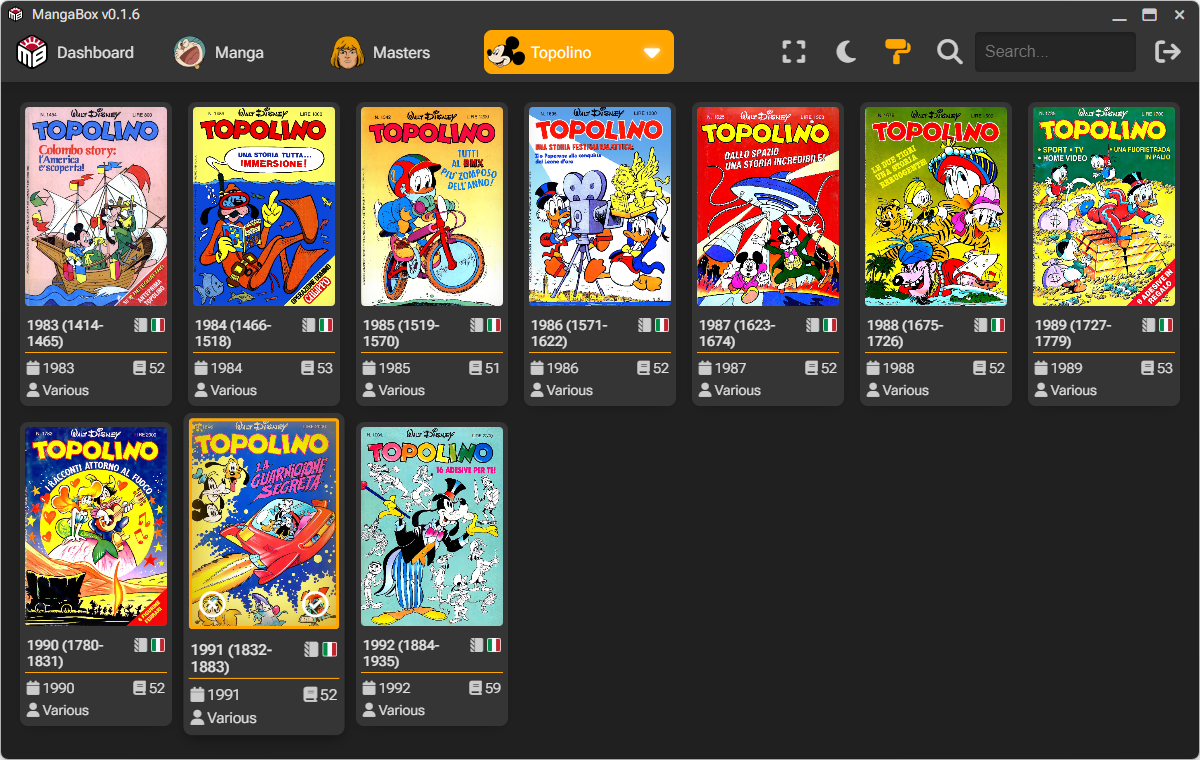Click the Italian flag on 1986 card

tap(662, 325)
